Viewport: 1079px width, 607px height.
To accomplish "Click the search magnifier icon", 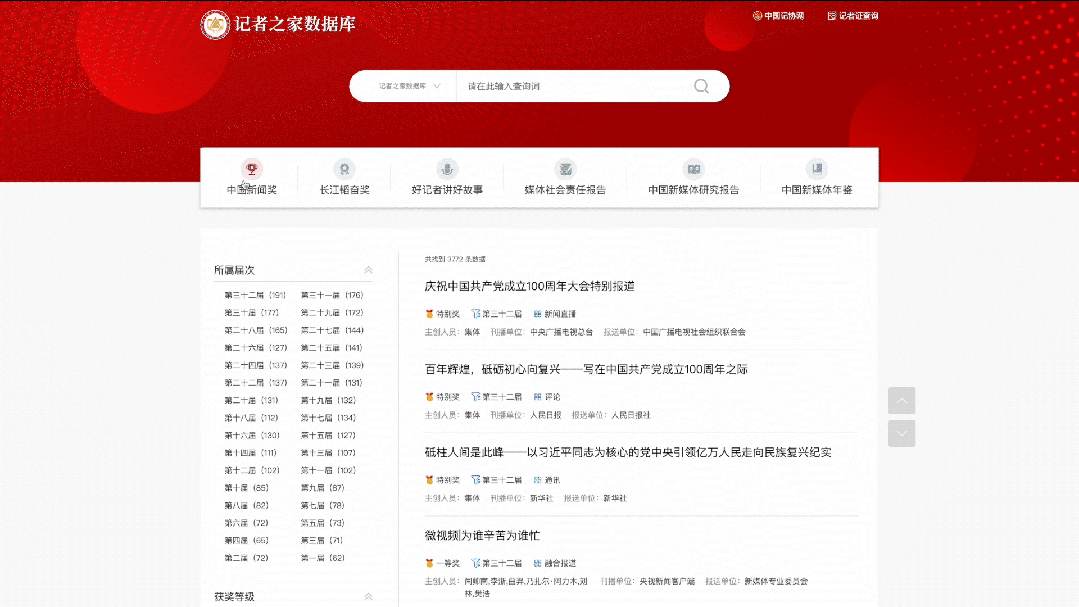I will pos(702,86).
